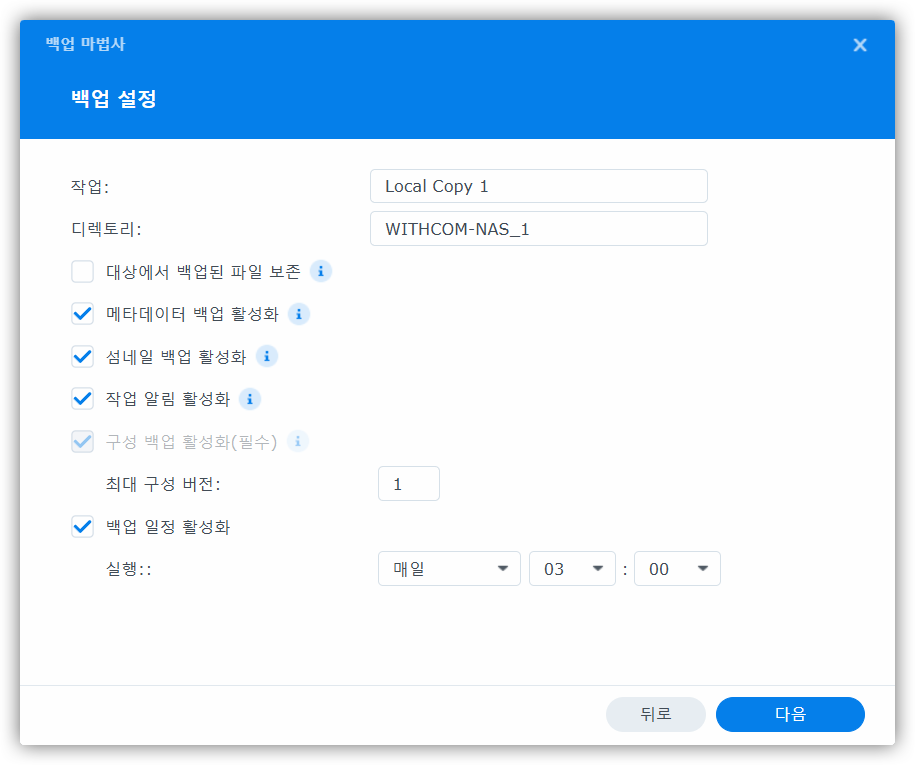Open the minute dropdown showing 00
The image size is (915, 765).
click(677, 569)
